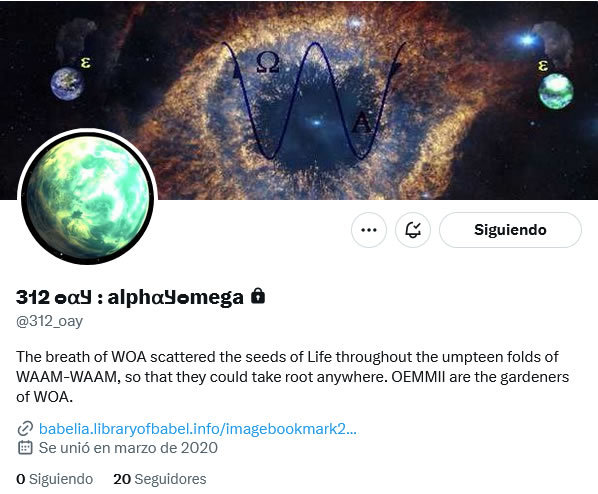
Task: Click the small green planet in banner
Action: (x=556, y=91)
